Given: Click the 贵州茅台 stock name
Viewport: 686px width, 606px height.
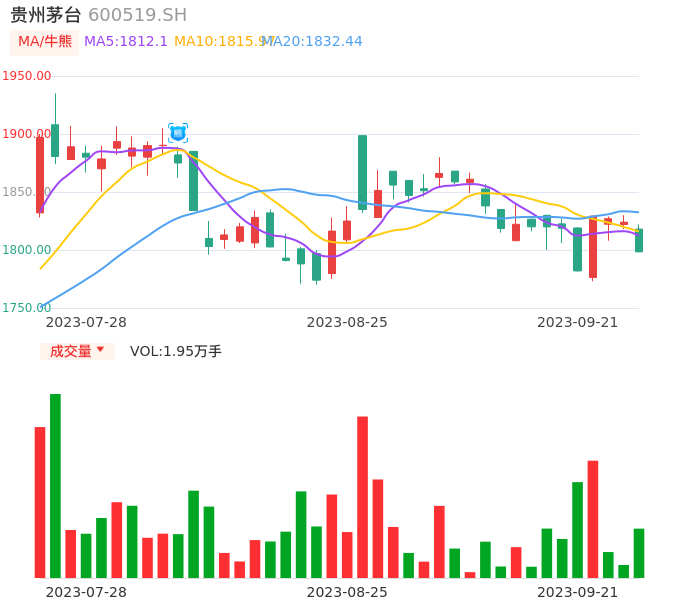Looking at the screenshot, I should click(x=46, y=15).
